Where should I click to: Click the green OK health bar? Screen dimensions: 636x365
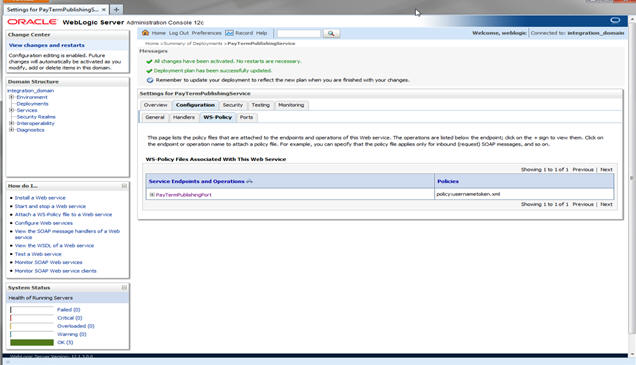pyautogui.click(x=32, y=343)
